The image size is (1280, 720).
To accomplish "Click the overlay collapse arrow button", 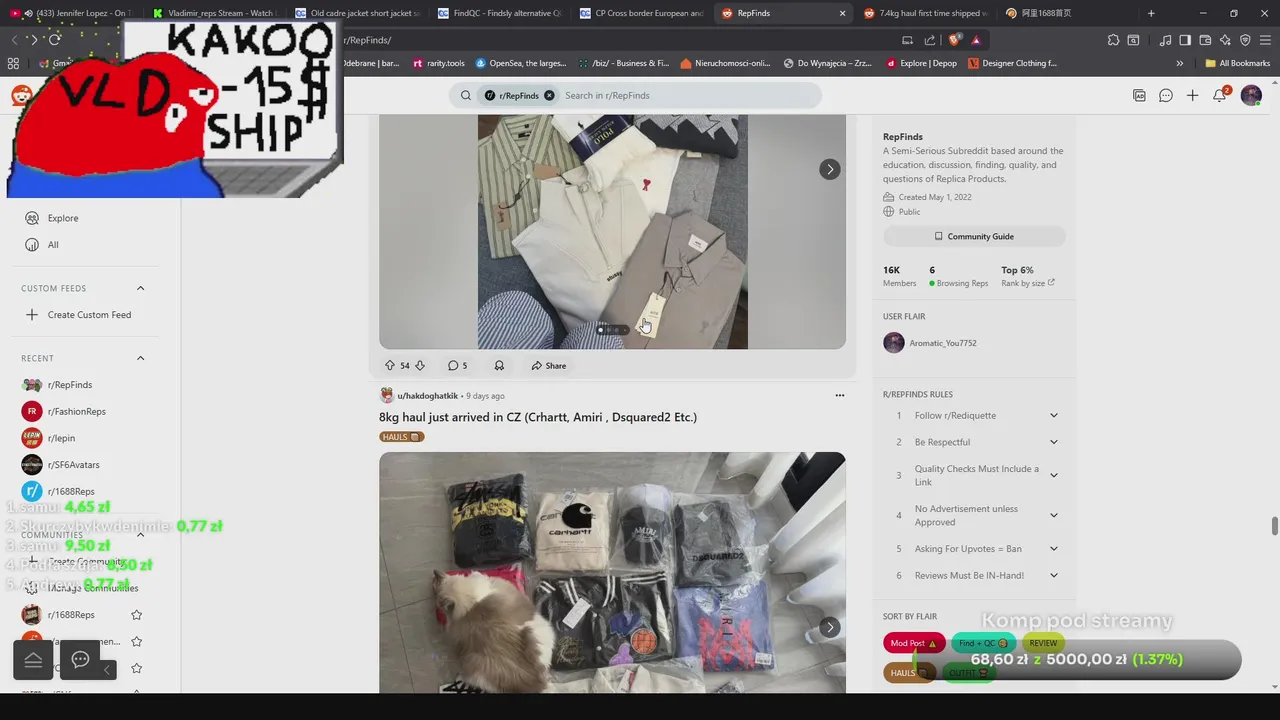I will (x=108, y=668).
